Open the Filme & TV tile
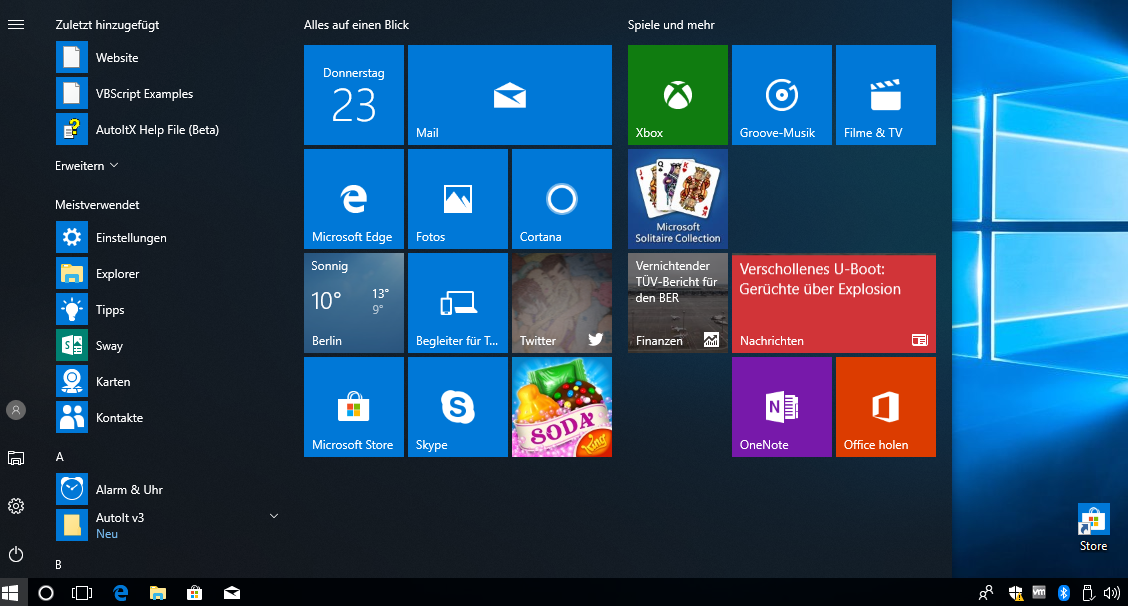Viewport: 1128px width, 606px height. pyautogui.click(x=885, y=95)
